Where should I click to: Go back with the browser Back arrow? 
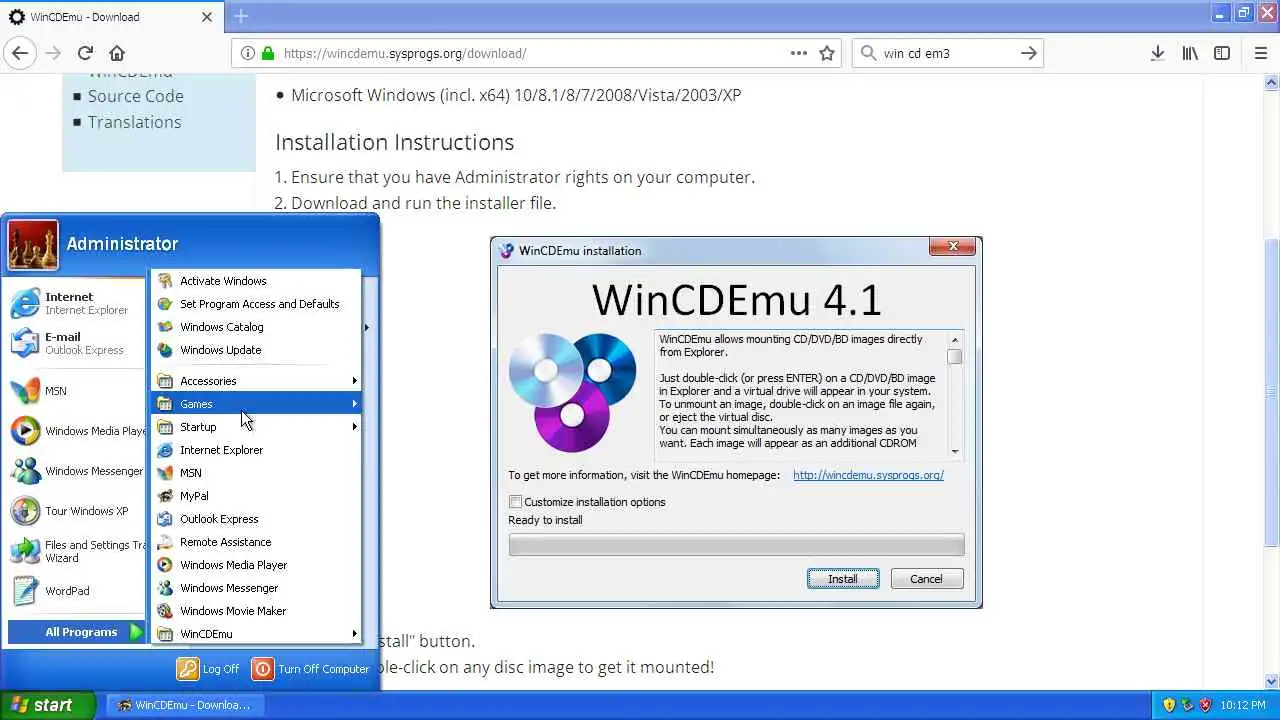(x=19, y=53)
